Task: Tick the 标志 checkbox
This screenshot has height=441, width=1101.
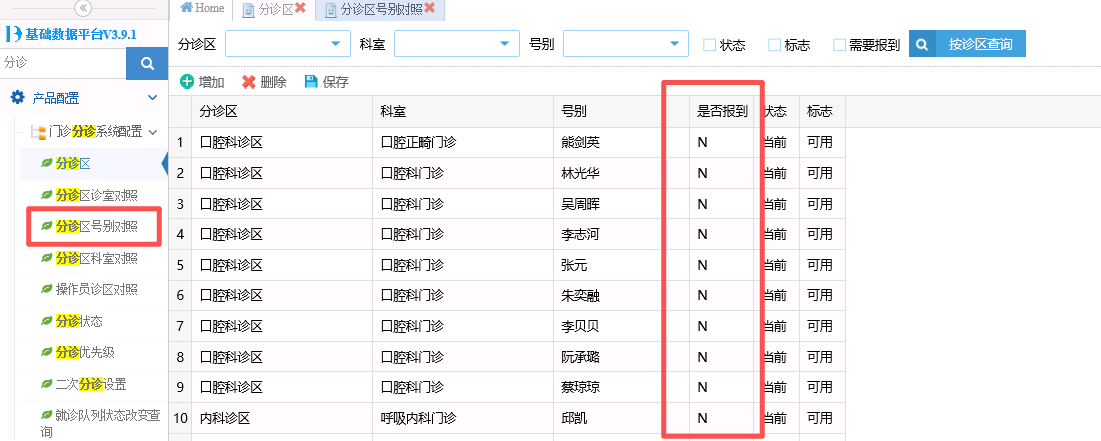Action: (x=774, y=45)
